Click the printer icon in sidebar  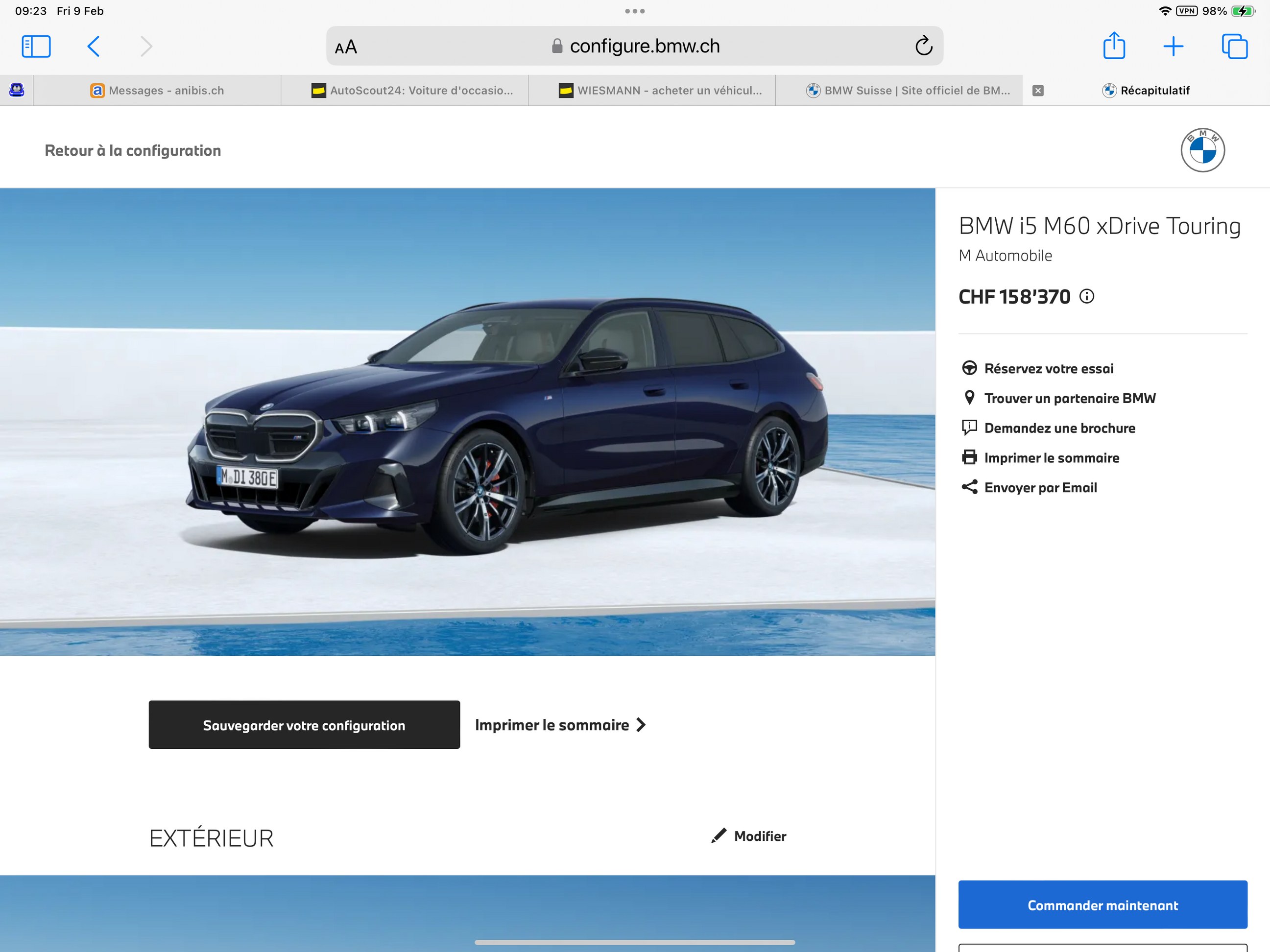pos(969,457)
